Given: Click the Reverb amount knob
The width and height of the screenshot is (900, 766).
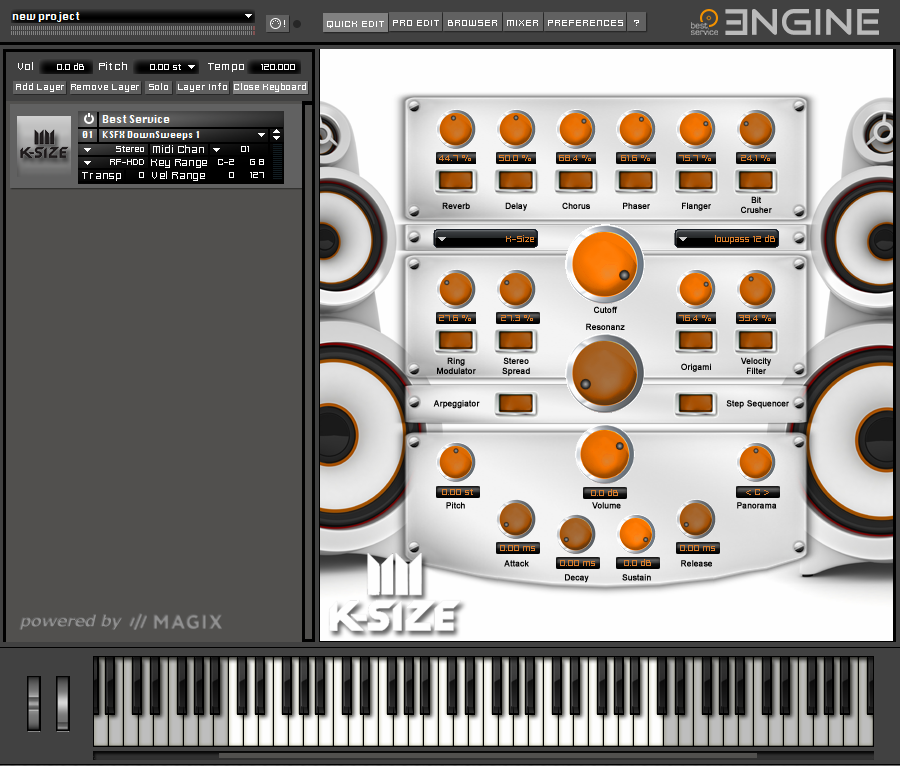Looking at the screenshot, I should [456, 129].
